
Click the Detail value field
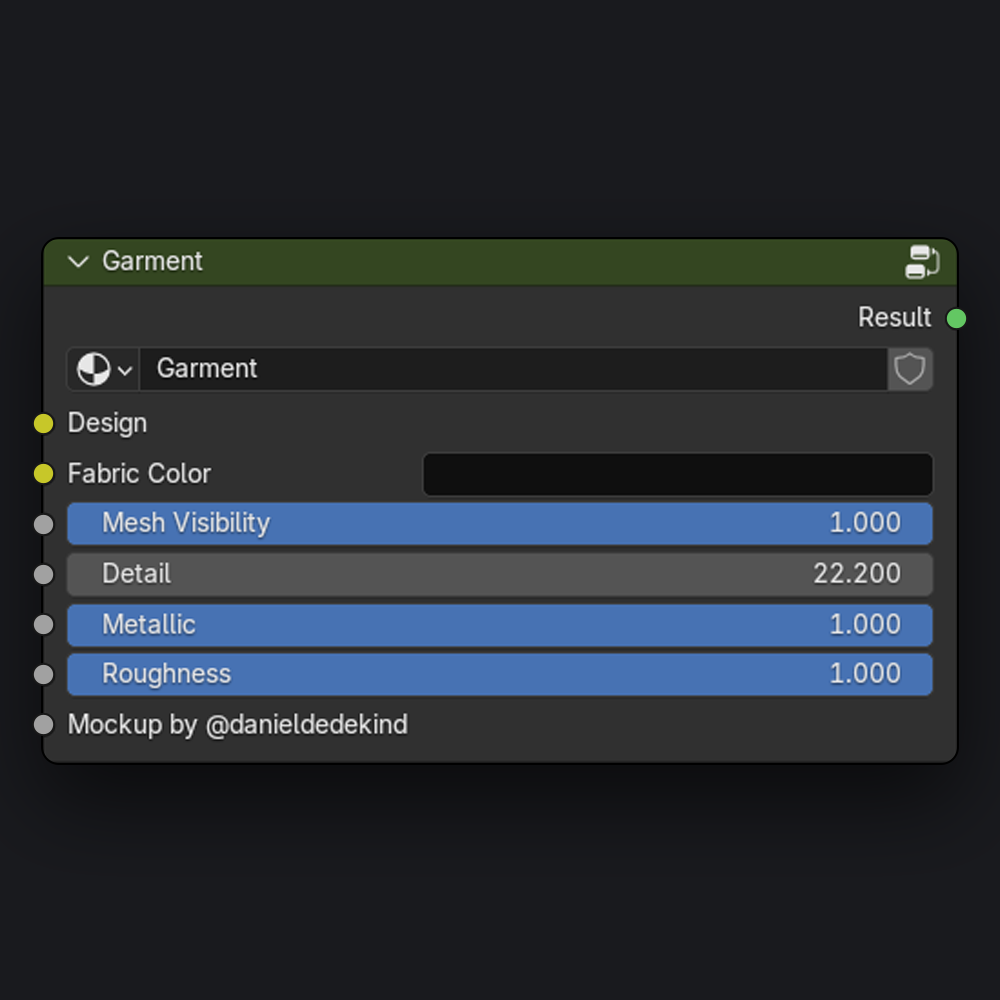[500, 574]
